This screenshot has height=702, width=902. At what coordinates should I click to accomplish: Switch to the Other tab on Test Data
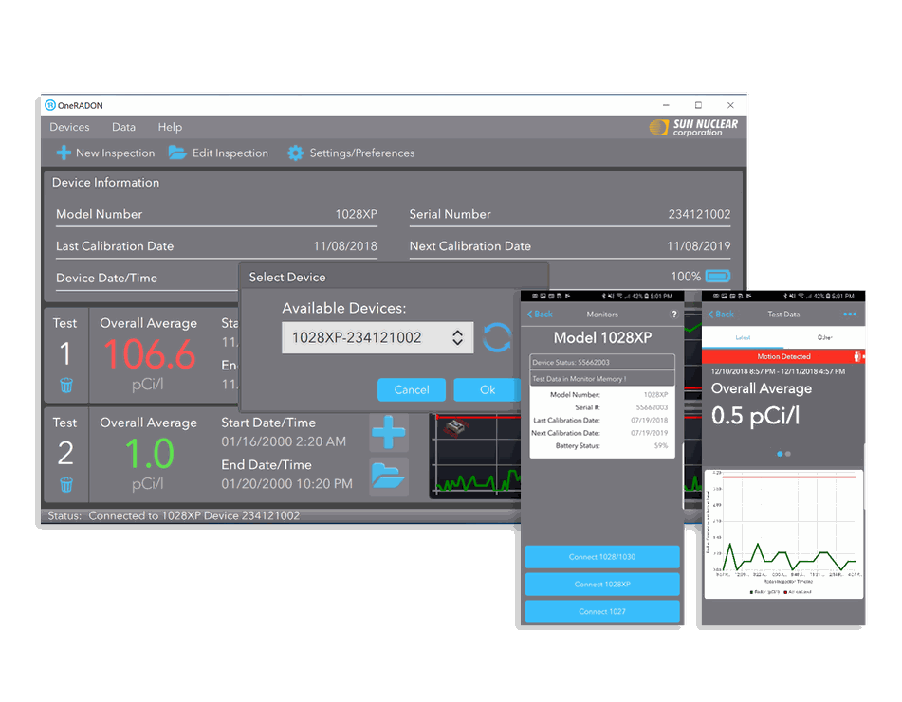coord(824,334)
